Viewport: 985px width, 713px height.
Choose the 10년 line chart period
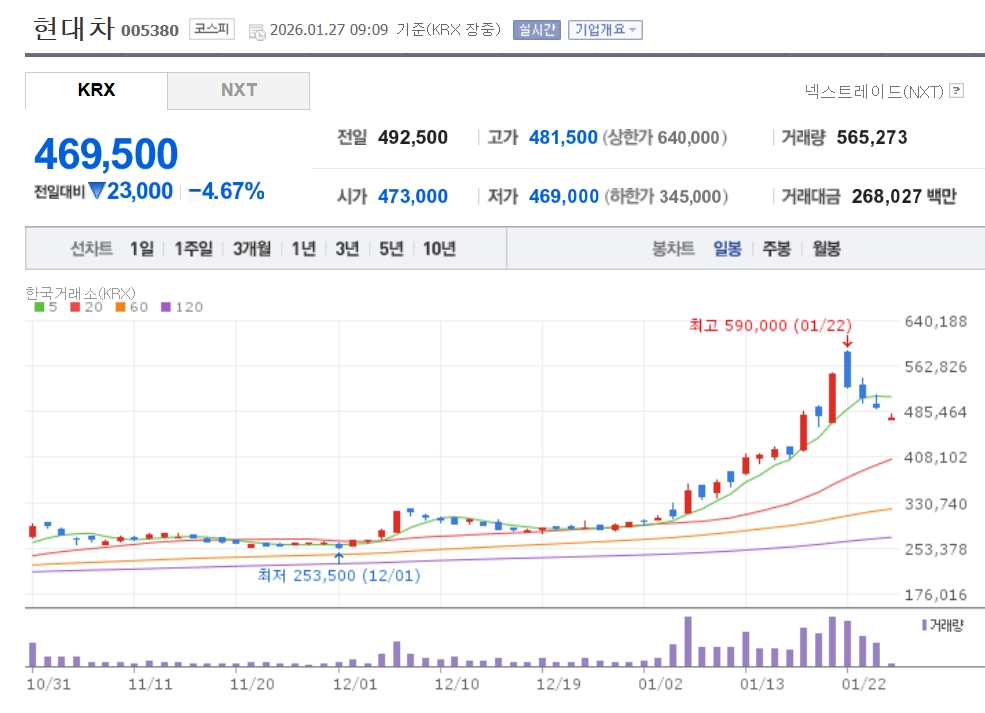click(439, 249)
